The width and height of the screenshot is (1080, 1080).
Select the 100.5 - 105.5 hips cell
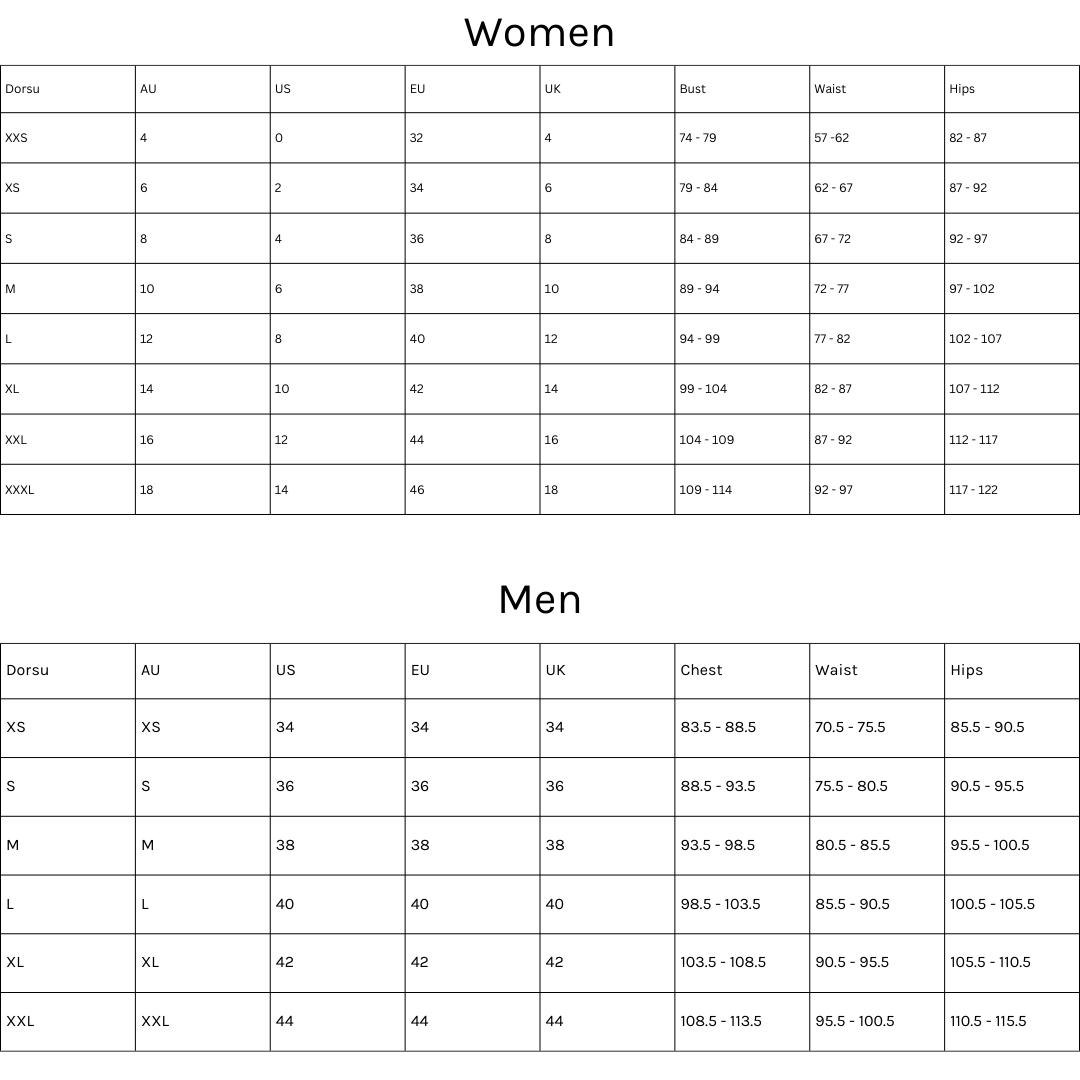992,904
